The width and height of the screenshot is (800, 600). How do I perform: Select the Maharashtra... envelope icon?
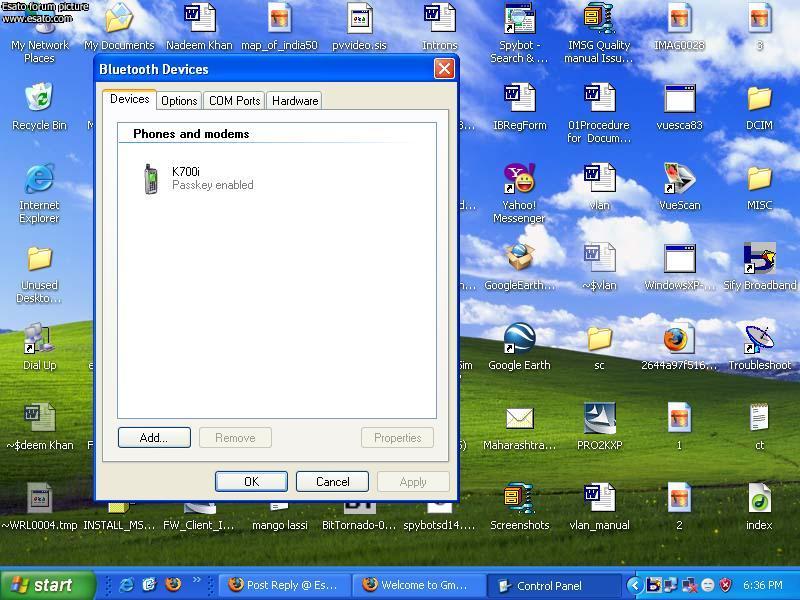519,418
